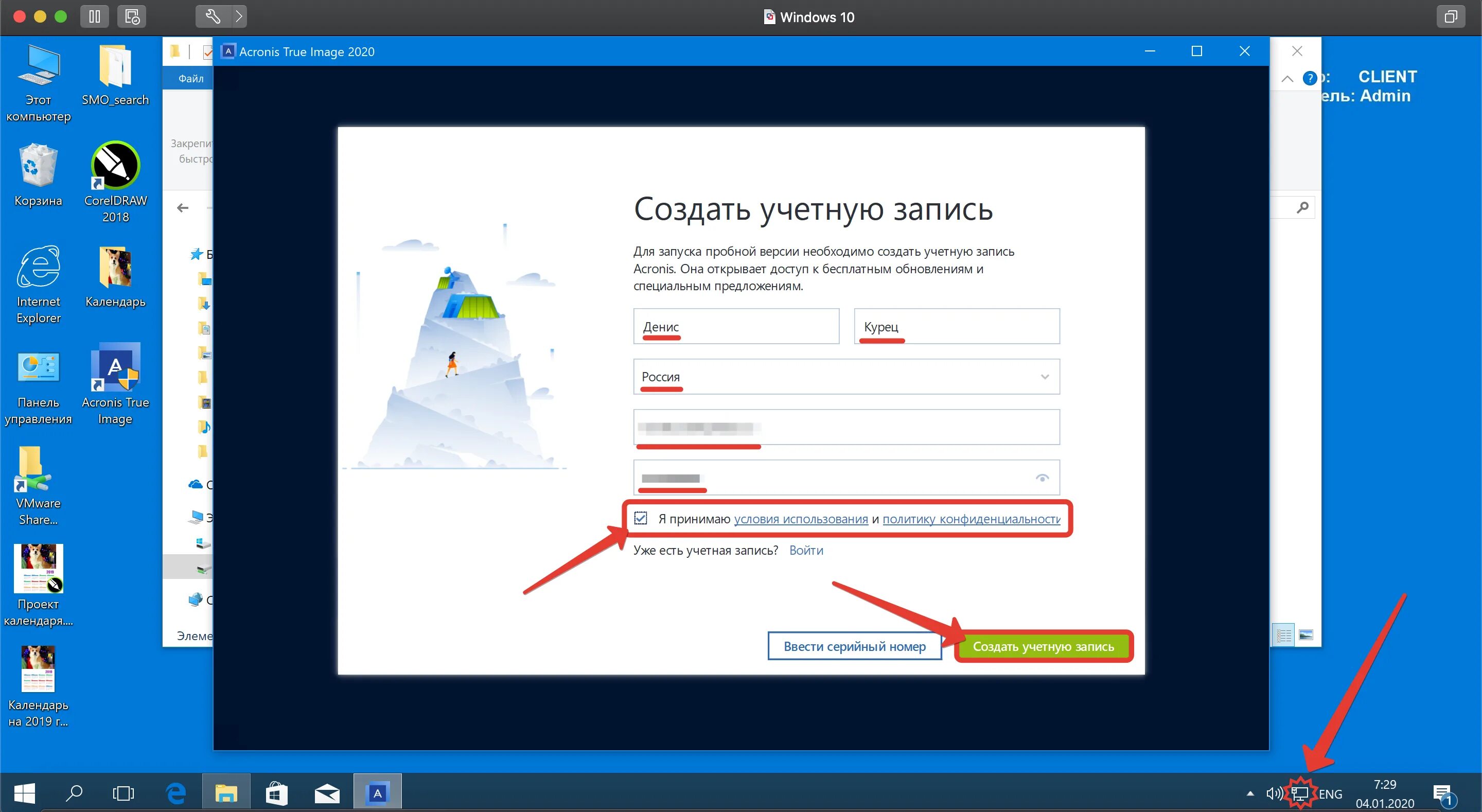The image size is (1482, 812).
Task: Open File Explorer from the taskbar
Action: pos(226,792)
